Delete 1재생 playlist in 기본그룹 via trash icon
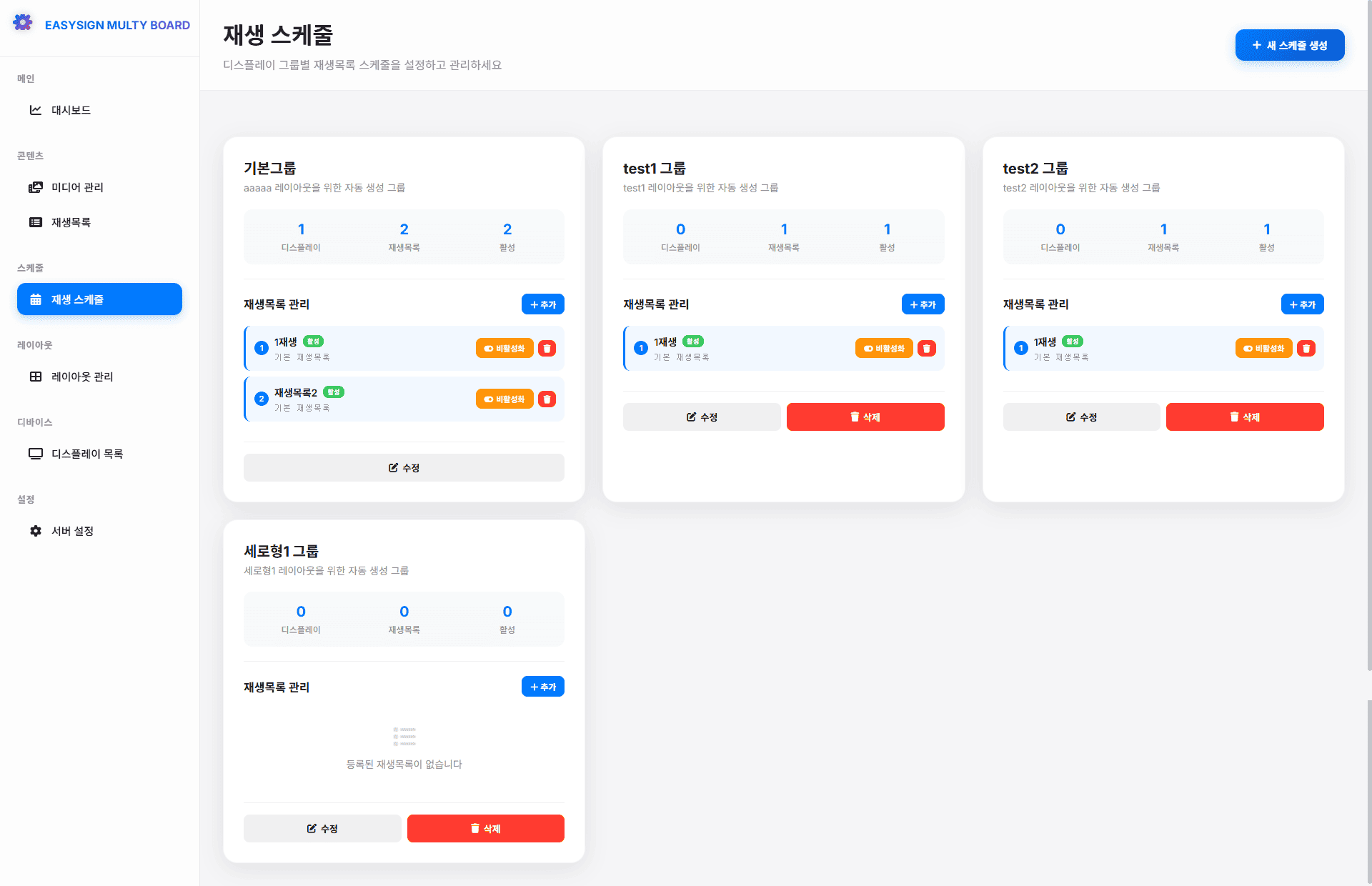Image resolution: width=1372 pixels, height=886 pixels. coord(547,349)
